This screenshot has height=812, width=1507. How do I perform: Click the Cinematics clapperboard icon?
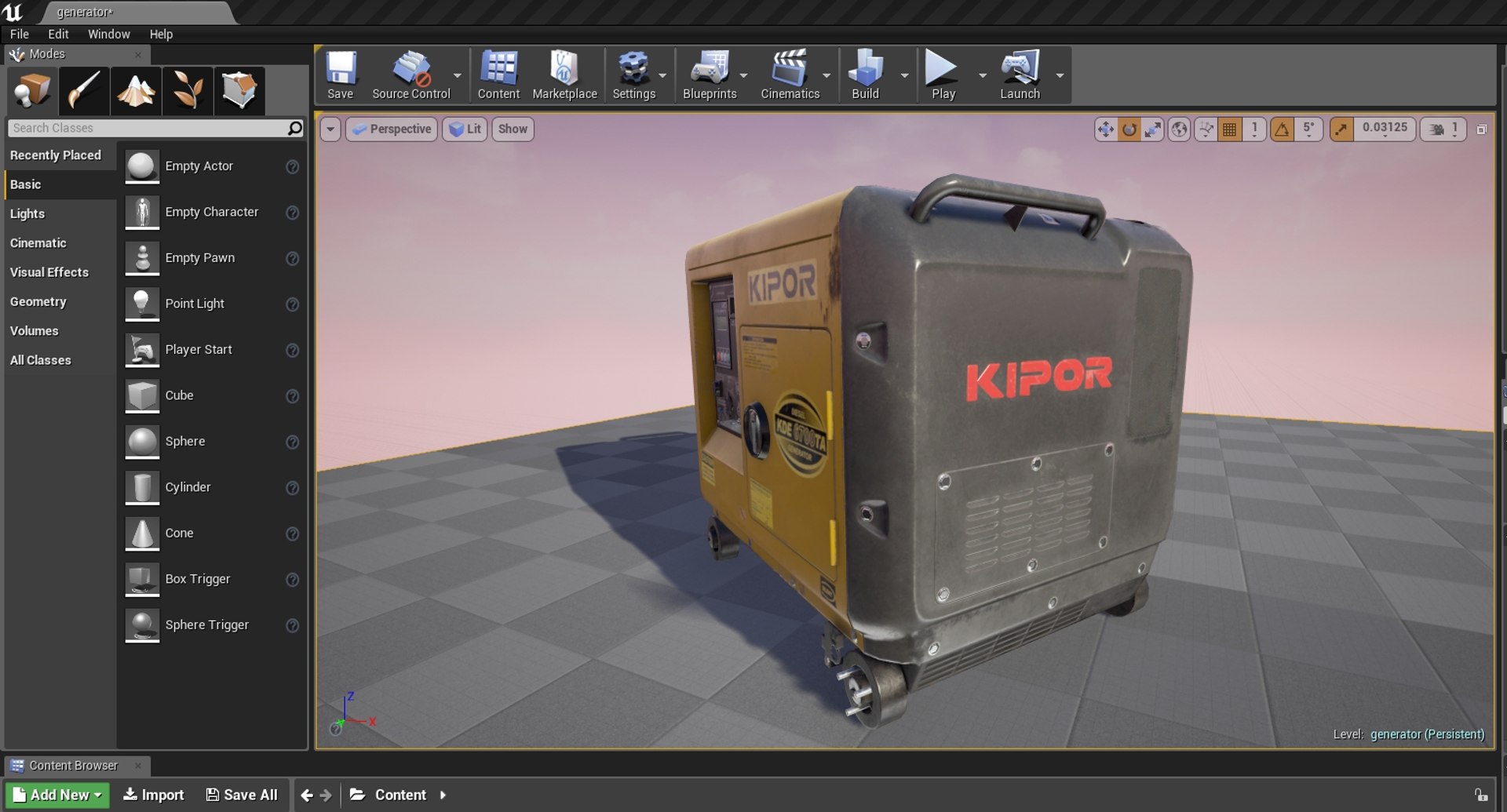(x=790, y=75)
